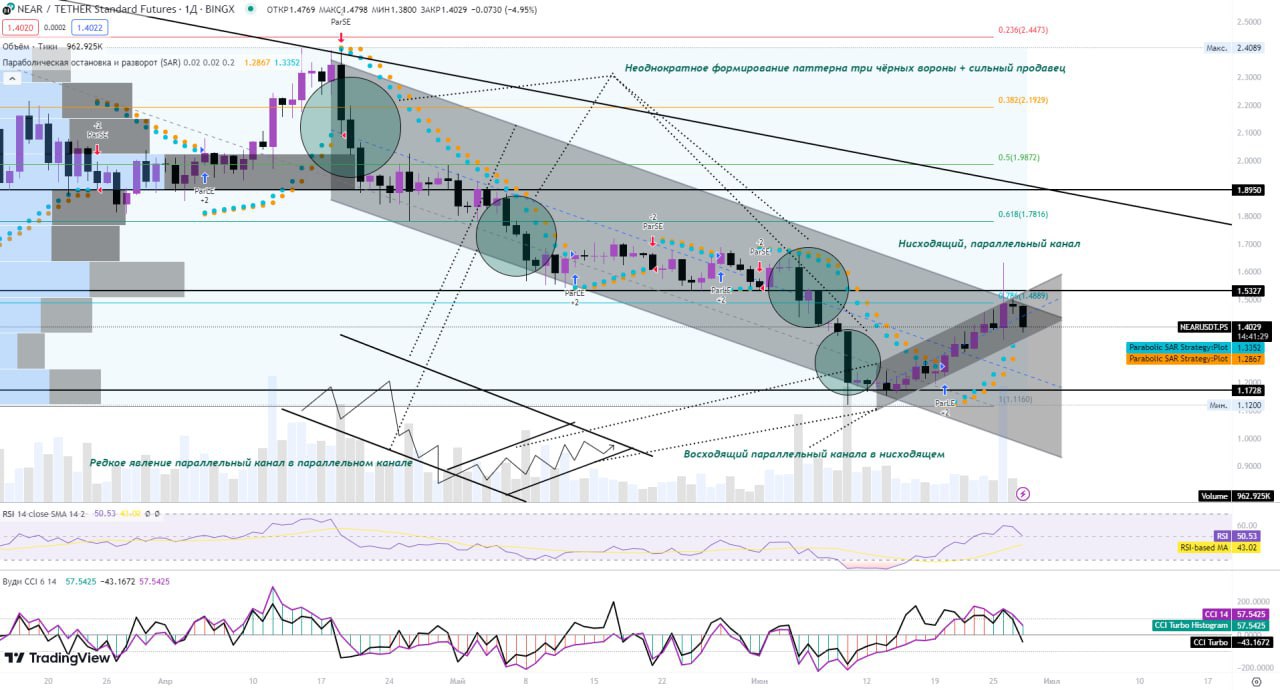This screenshot has height=690, width=1280.
Task: Open the NEAR / TETHER Standard Futures symbol title
Action: tap(126, 9)
